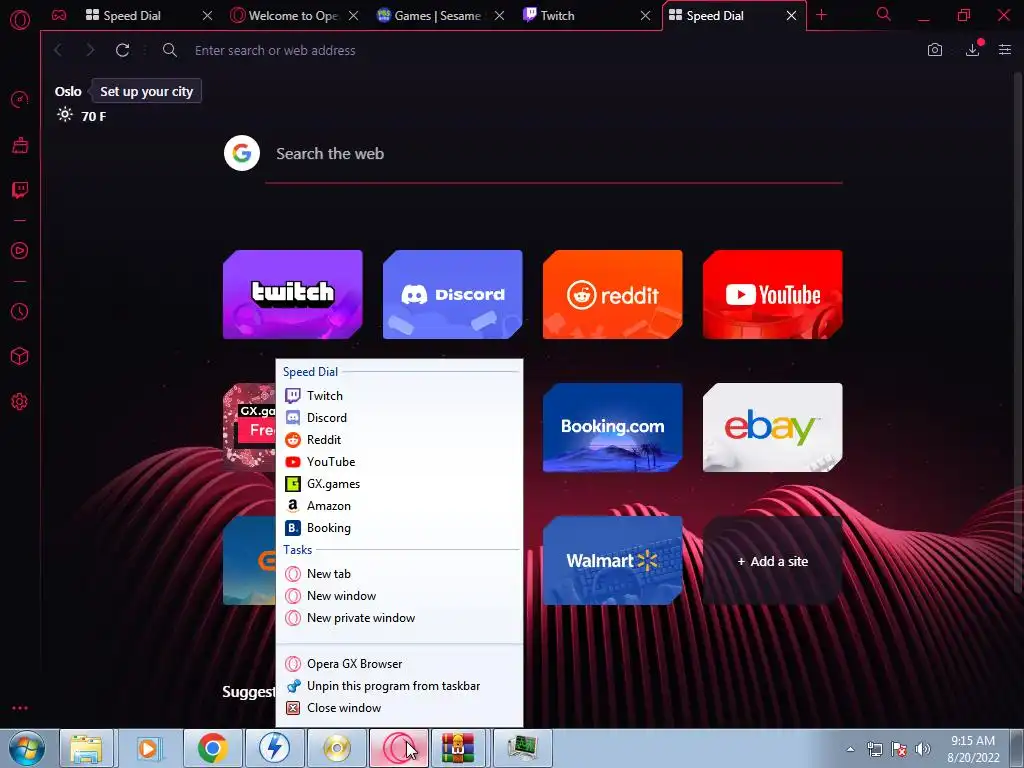Launch Google Chrome from taskbar
Image resolution: width=1024 pixels, height=768 pixels.
click(x=212, y=748)
